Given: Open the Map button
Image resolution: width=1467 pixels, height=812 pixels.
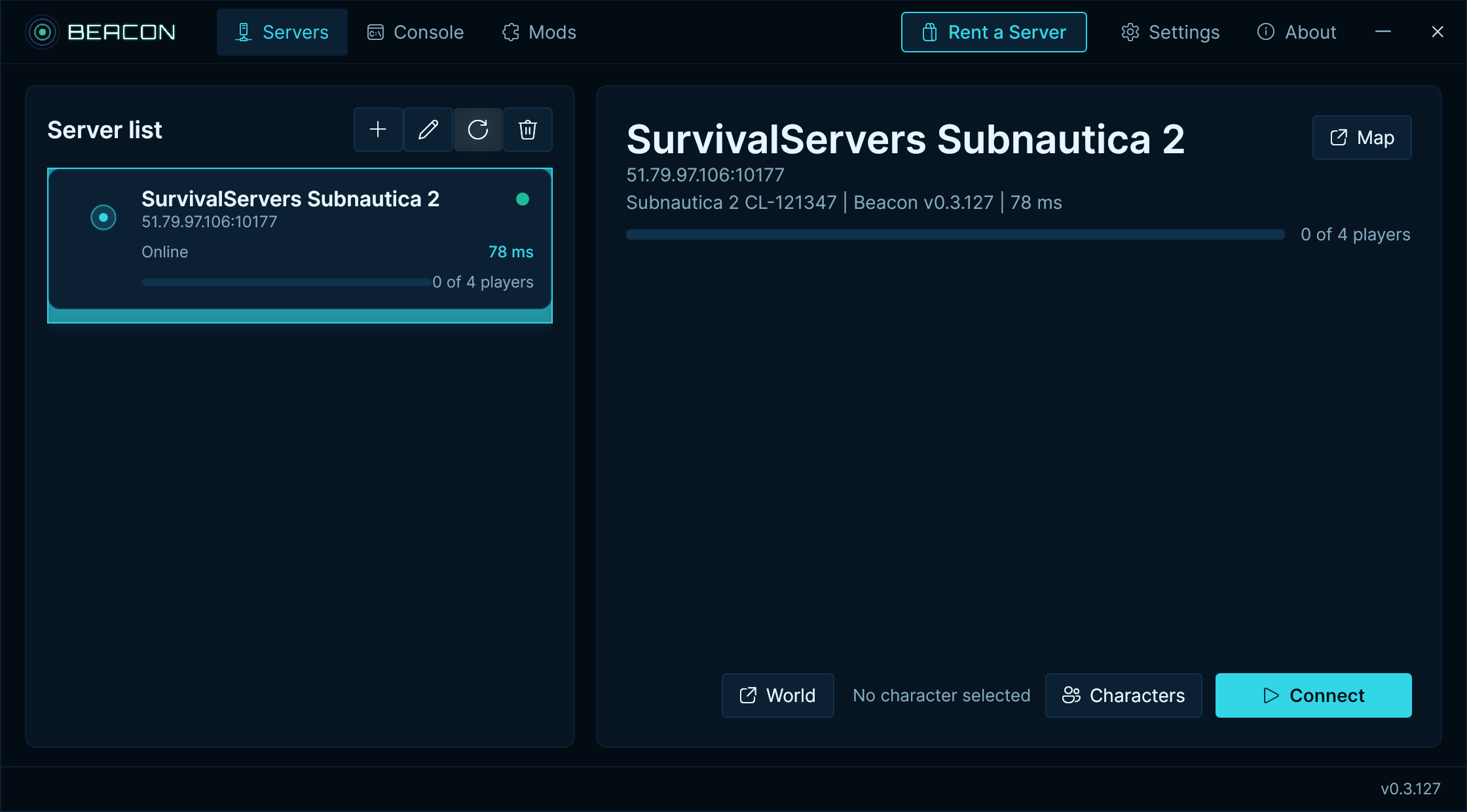Looking at the screenshot, I should coord(1362,138).
